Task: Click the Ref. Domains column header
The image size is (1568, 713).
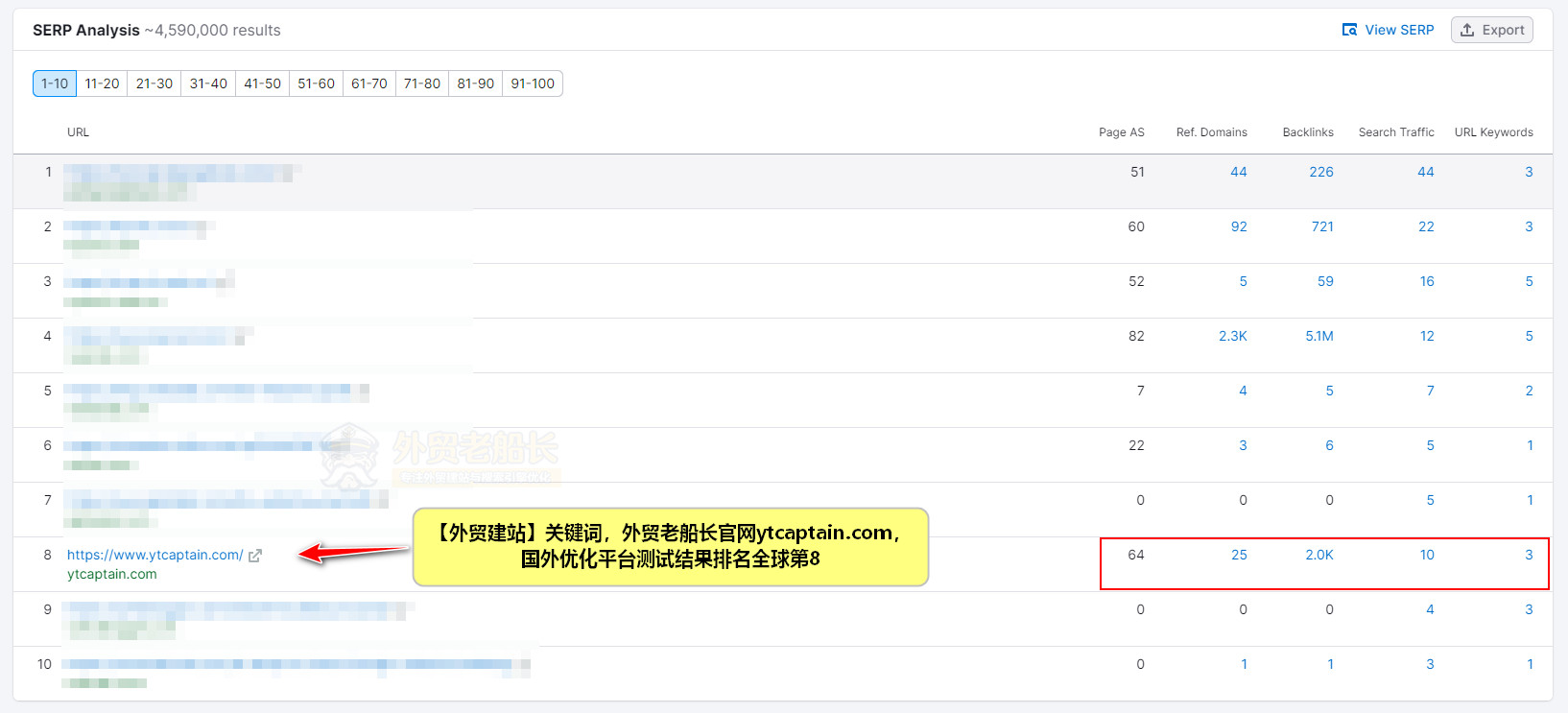Action: click(1212, 132)
